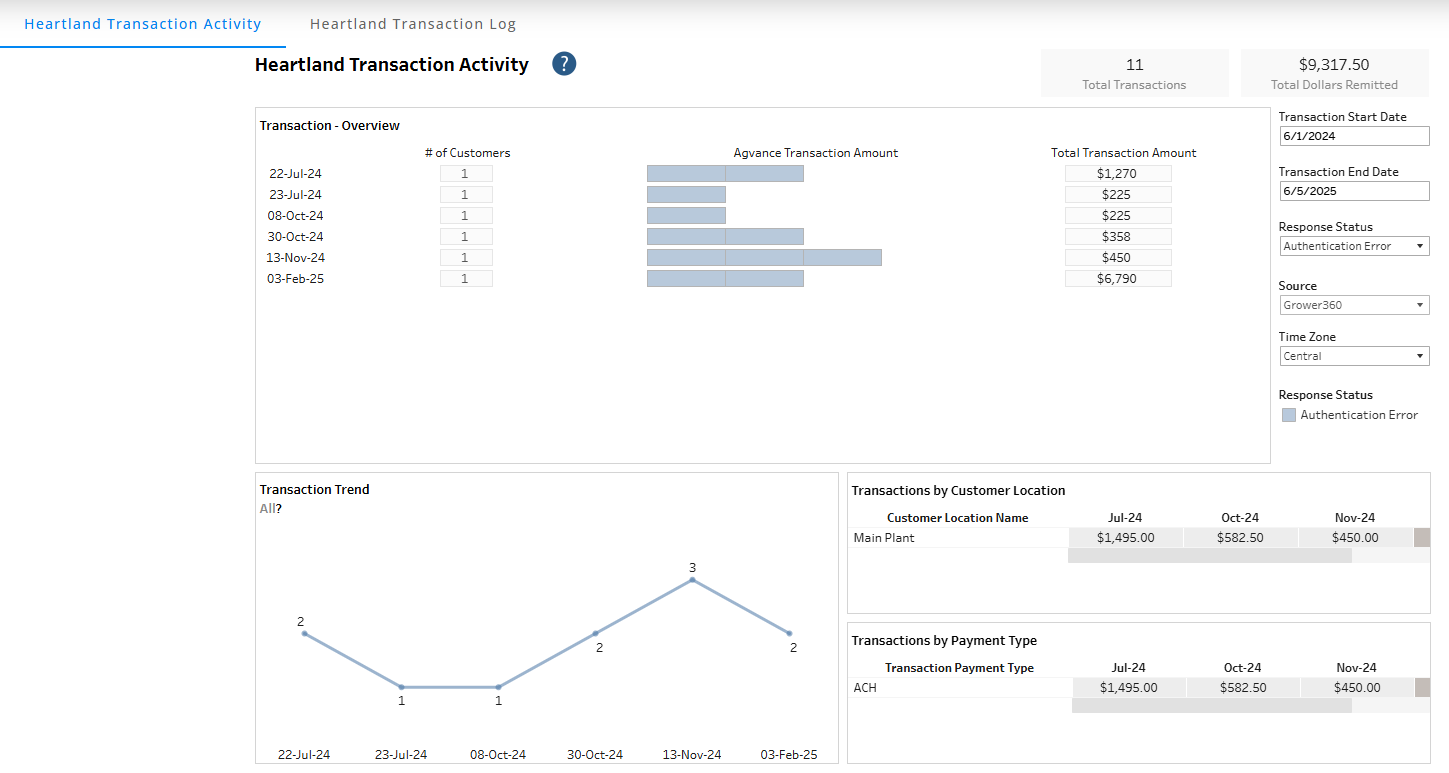Click the help question mark icon
The image size is (1449, 773).
(x=564, y=64)
